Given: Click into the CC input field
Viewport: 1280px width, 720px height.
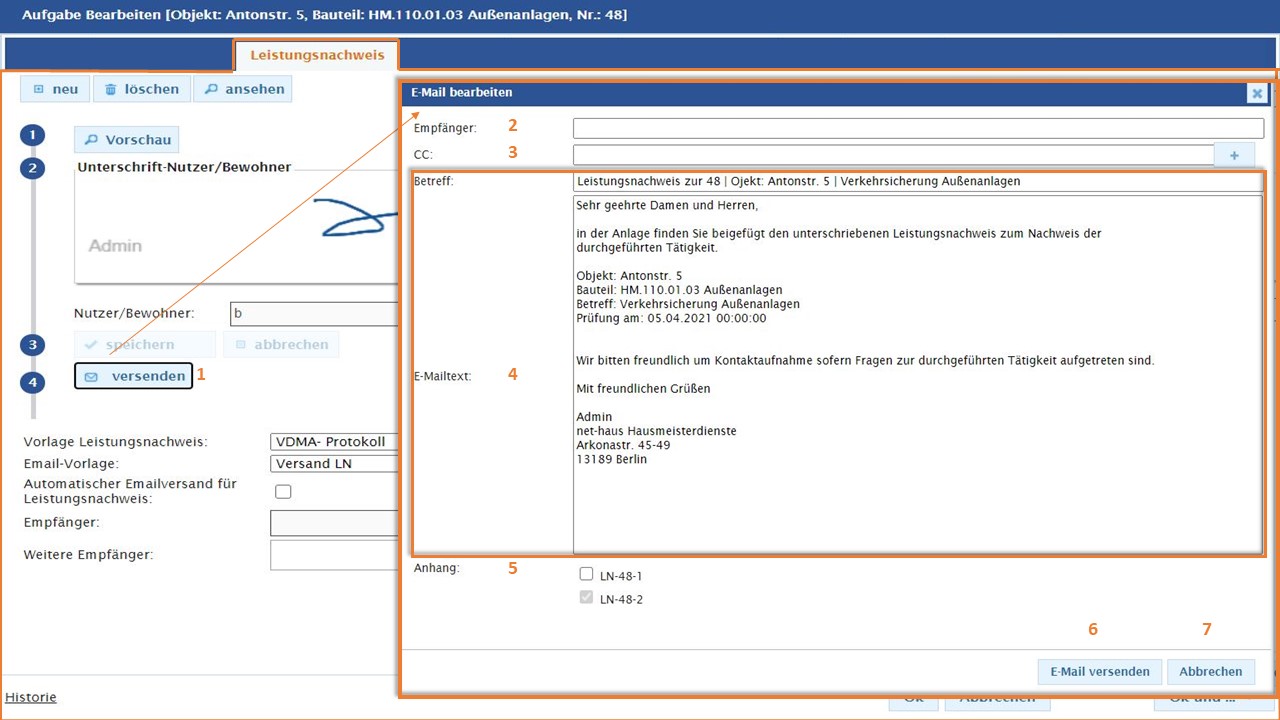Looking at the screenshot, I should (x=893, y=155).
